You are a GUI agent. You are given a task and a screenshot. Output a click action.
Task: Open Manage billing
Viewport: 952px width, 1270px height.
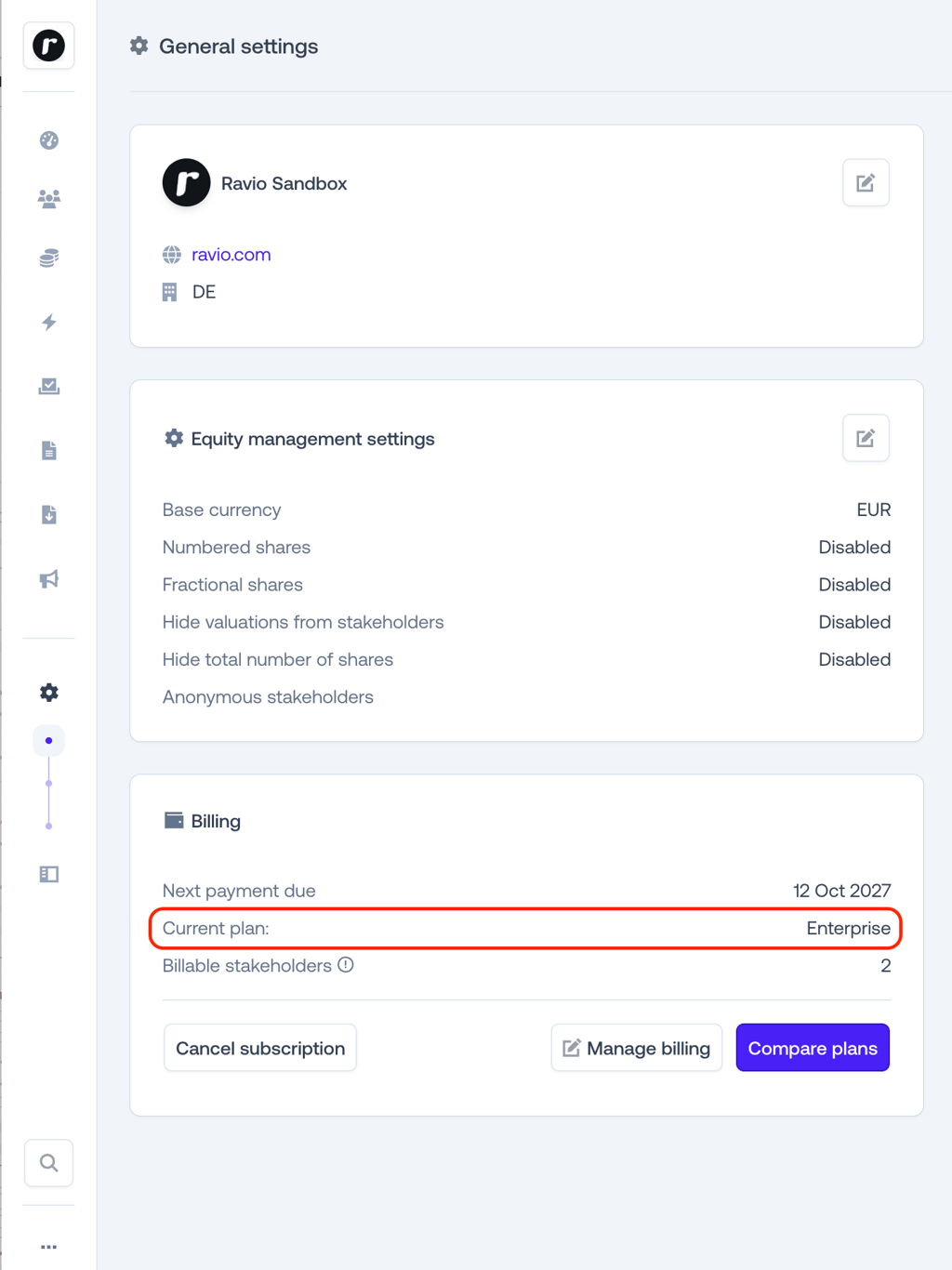(x=637, y=1048)
